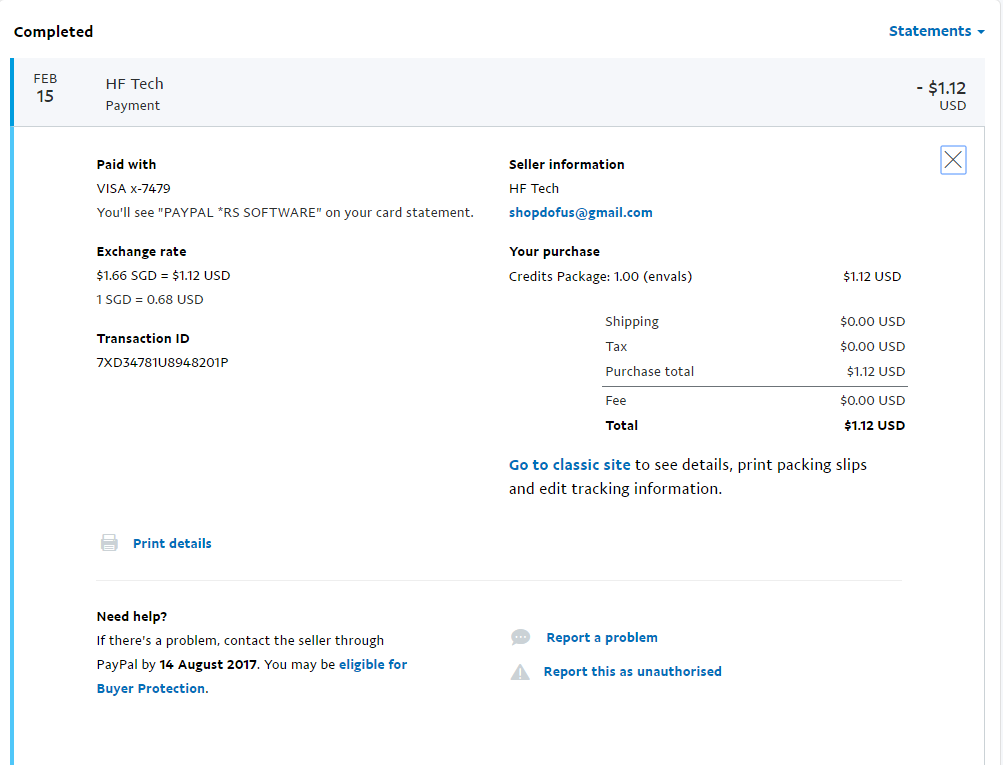Image resolution: width=1003 pixels, height=765 pixels.
Task: Click the printer icon
Action: (109, 543)
